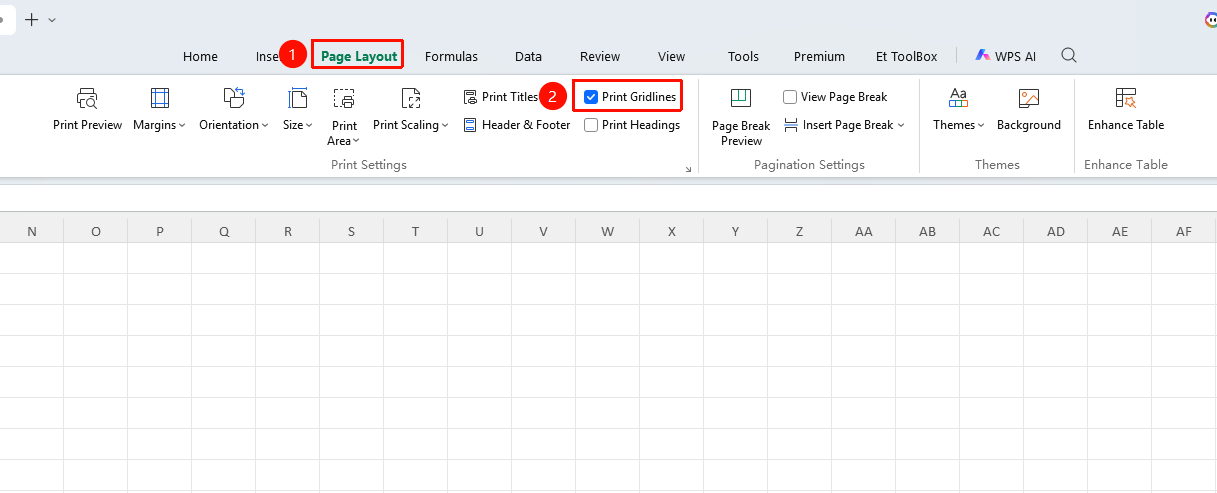Open Print Settings dialog launcher

click(x=688, y=170)
